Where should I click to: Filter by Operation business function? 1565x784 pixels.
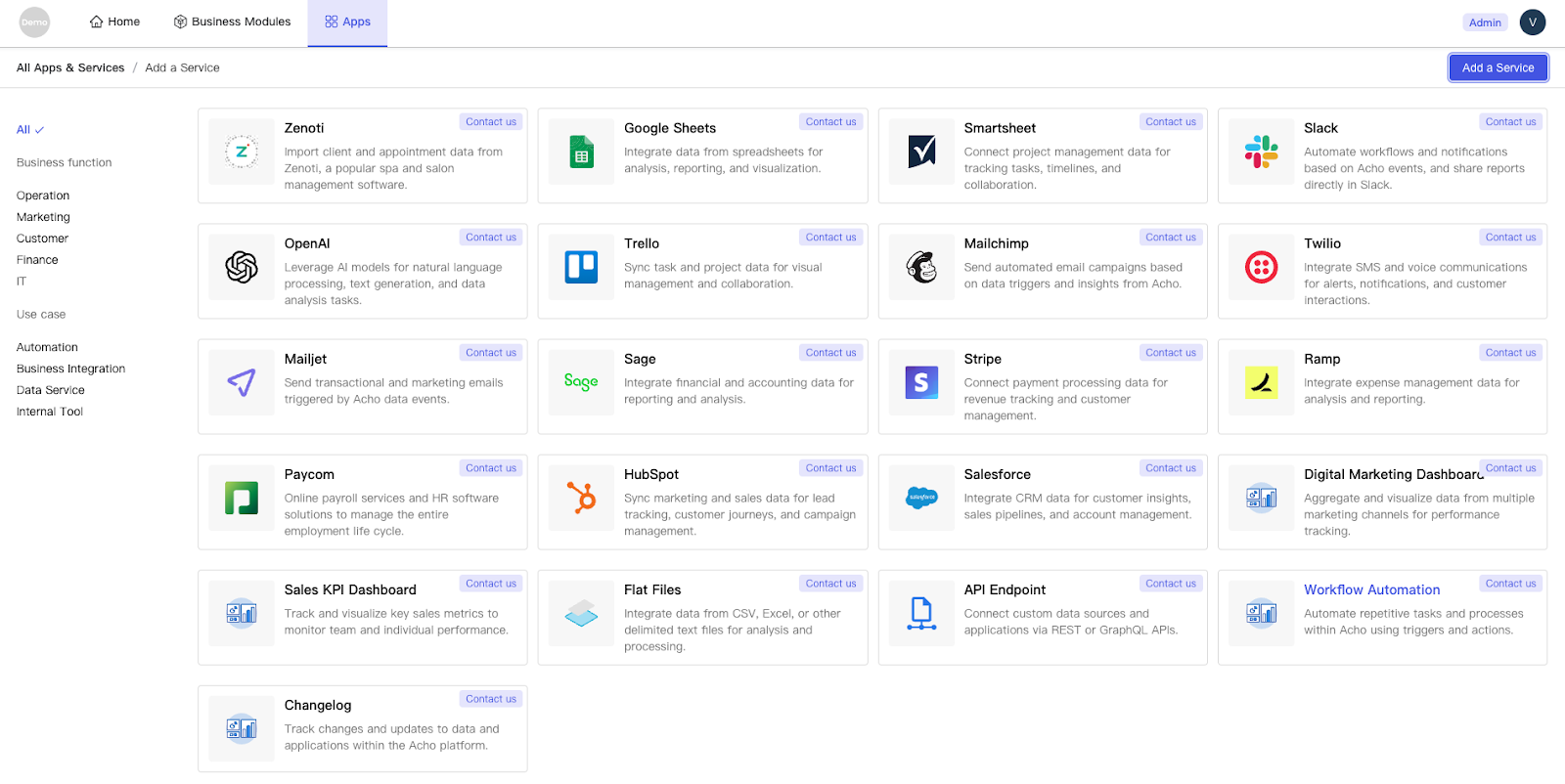pos(43,196)
